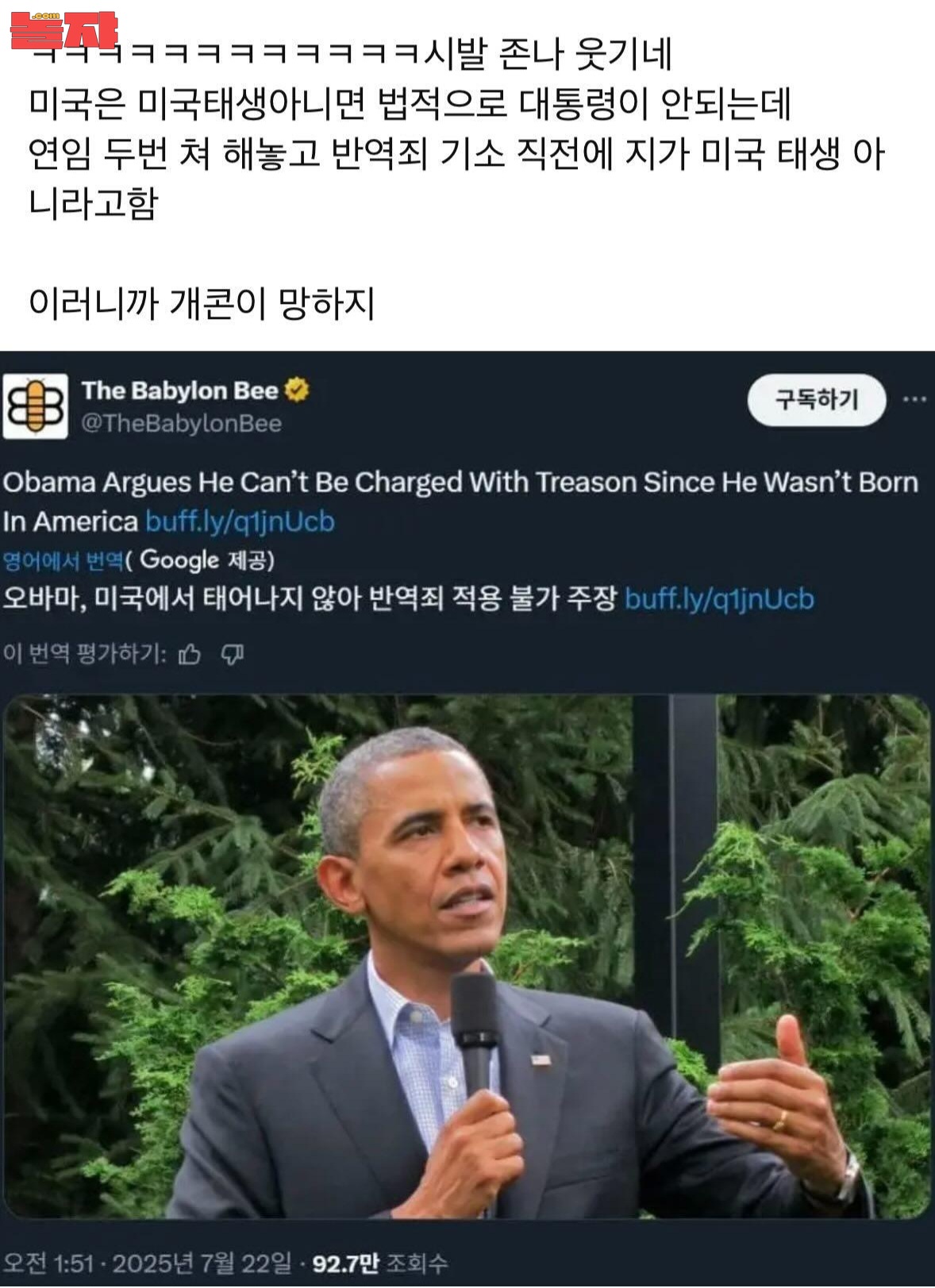Click the 92.7만 조회수 view count
Image resolution: width=935 pixels, height=1288 pixels.
(x=380, y=1263)
